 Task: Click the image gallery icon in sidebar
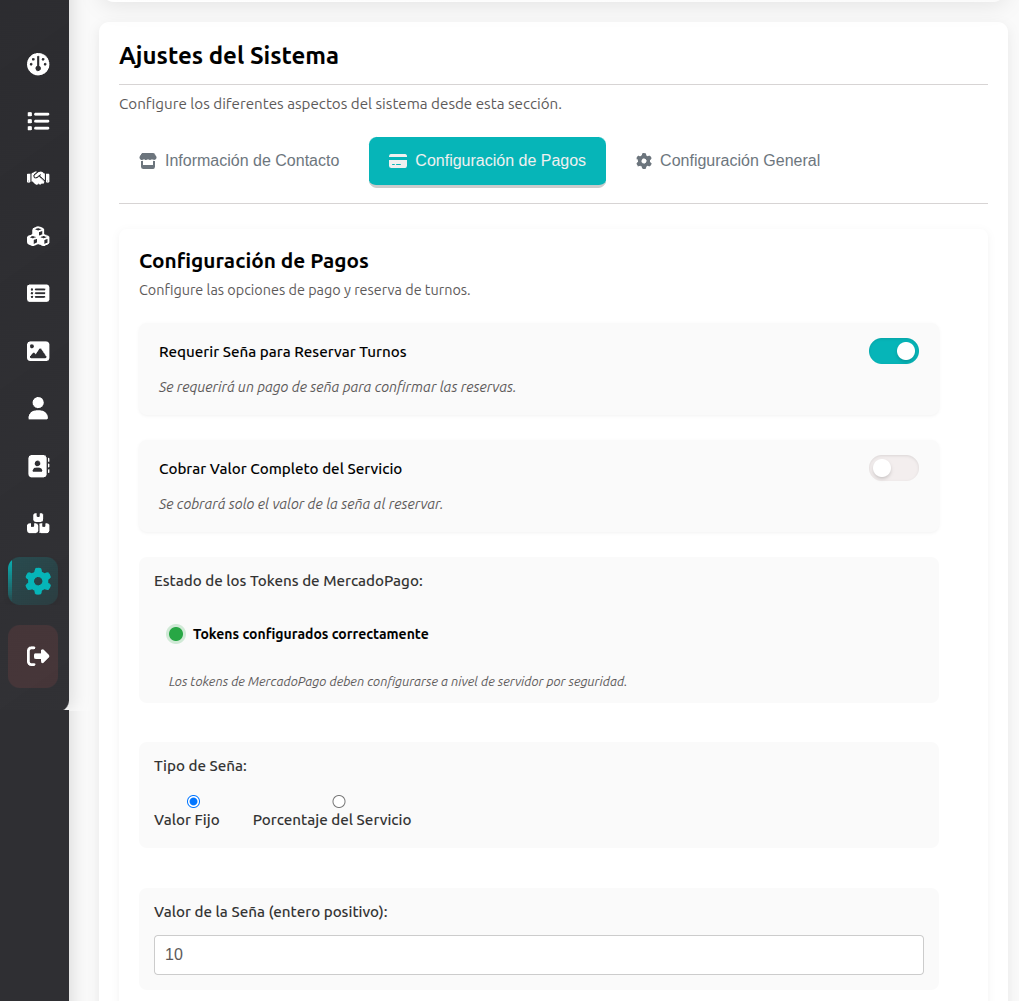click(x=38, y=351)
